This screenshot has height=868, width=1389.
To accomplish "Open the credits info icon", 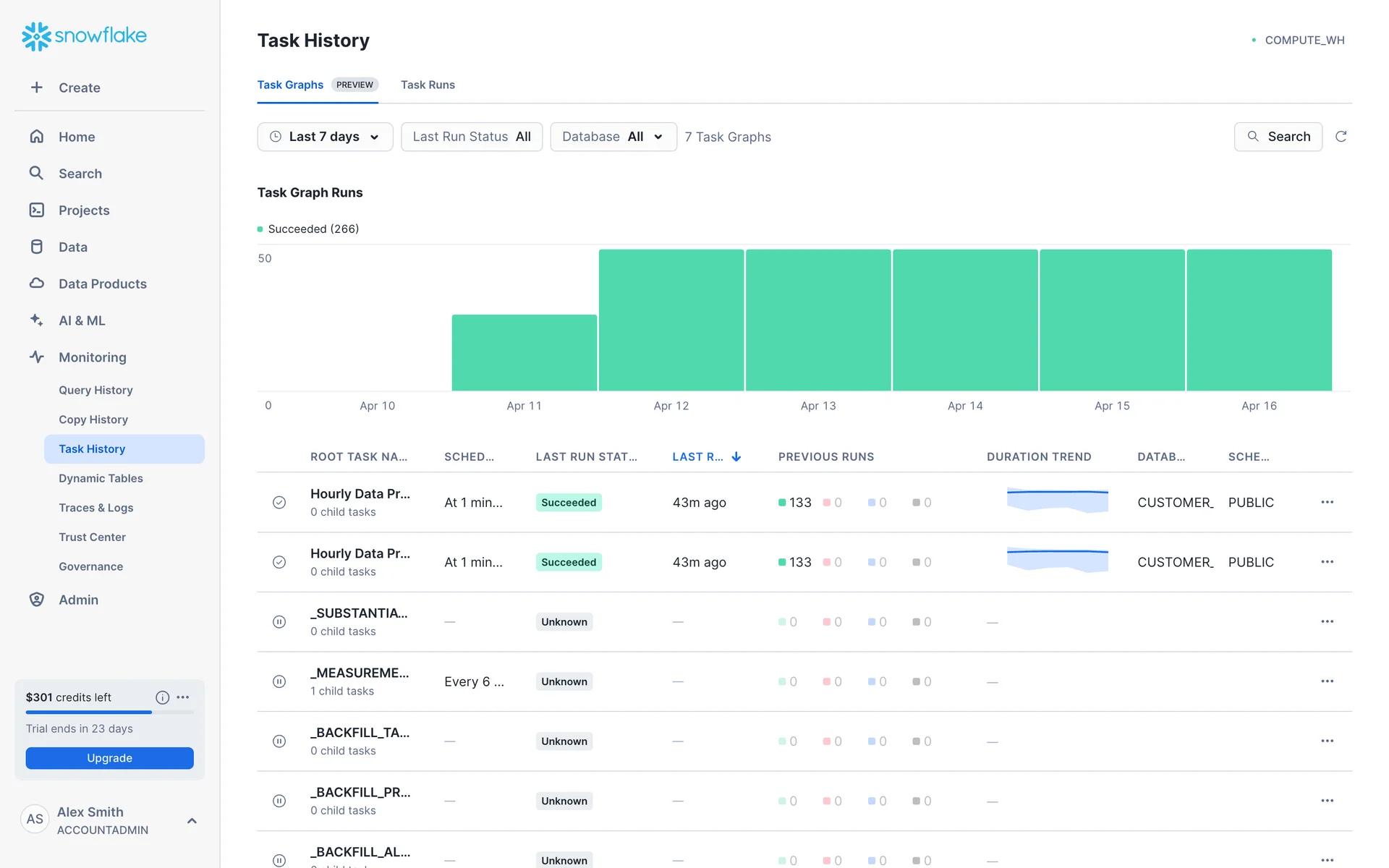I will (x=162, y=697).
